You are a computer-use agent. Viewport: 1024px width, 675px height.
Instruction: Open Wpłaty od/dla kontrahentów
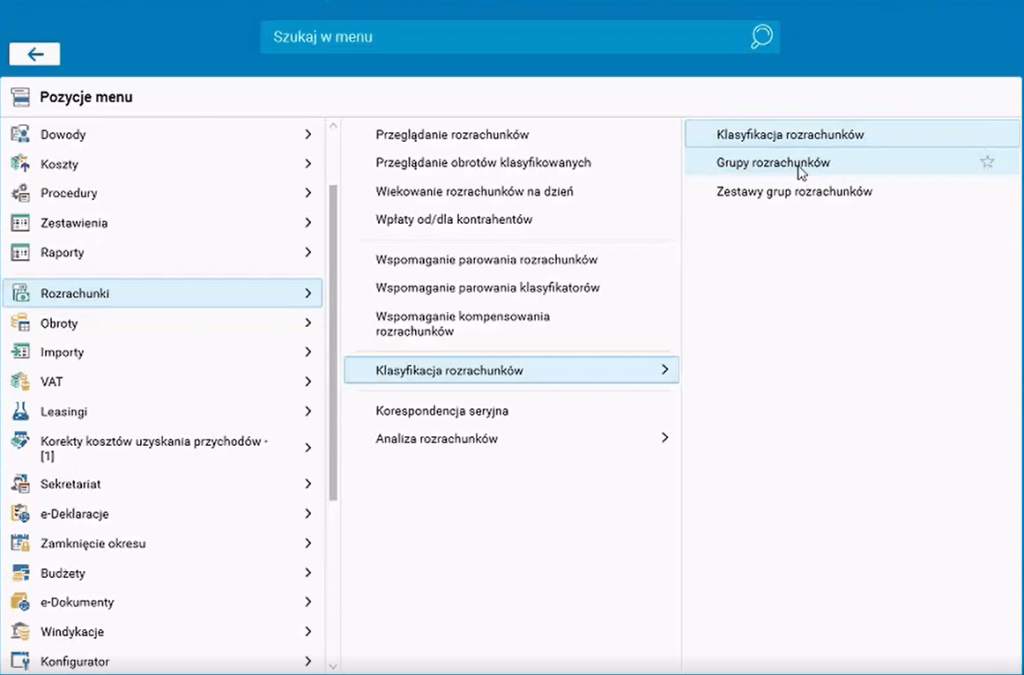pyautogui.click(x=454, y=219)
